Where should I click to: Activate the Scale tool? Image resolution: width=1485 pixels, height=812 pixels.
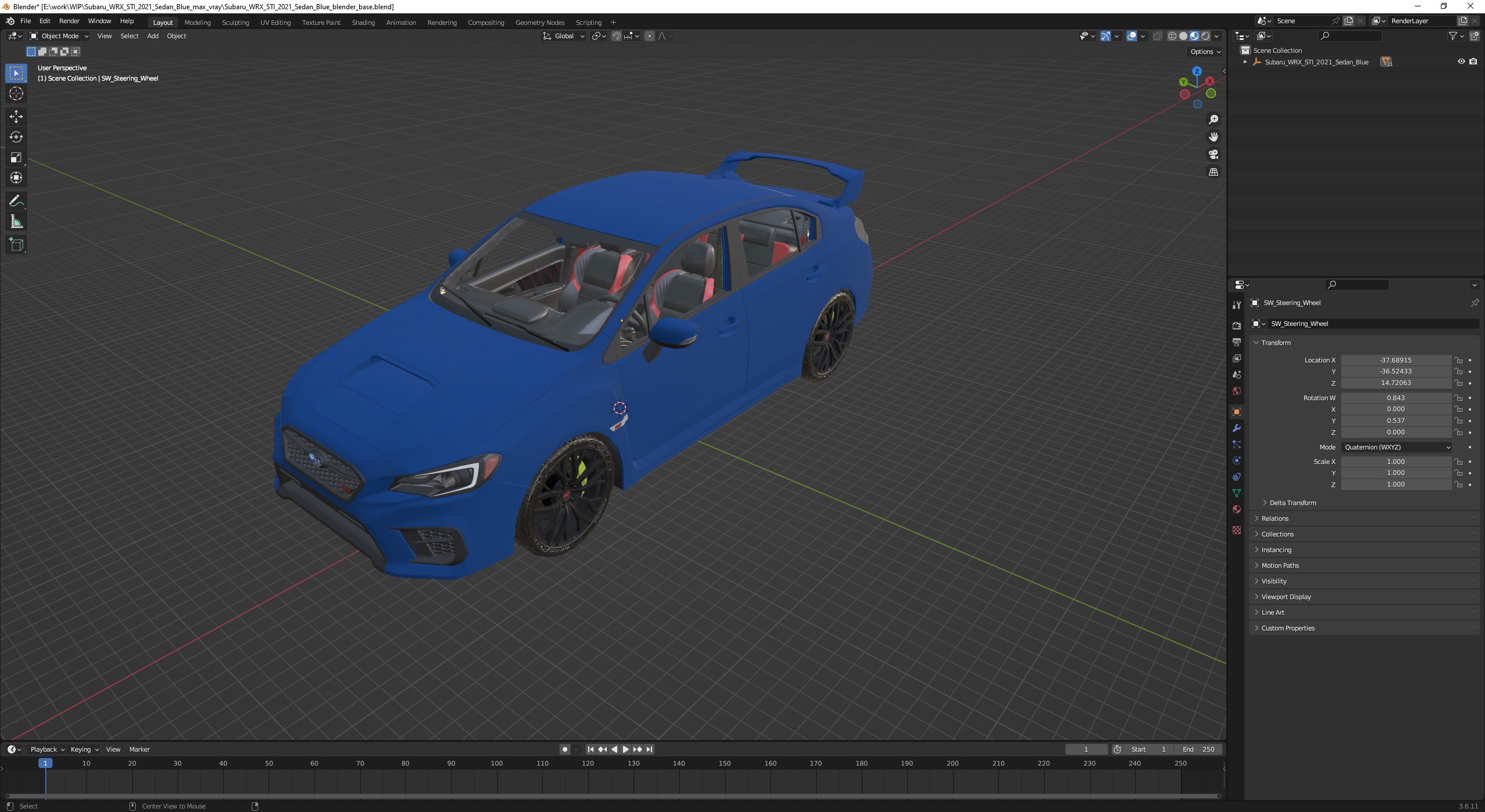(16, 157)
